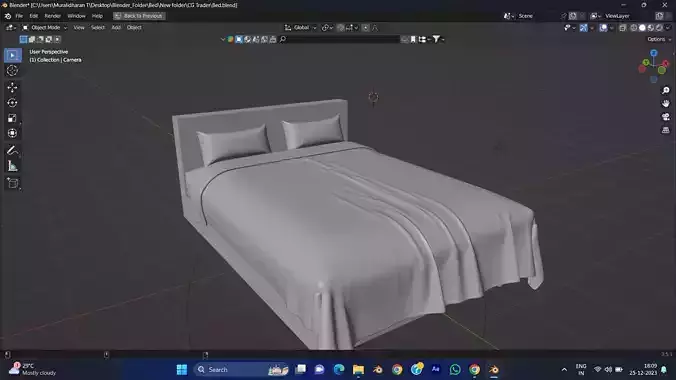
Task: Toggle the snap magnet icon
Action: (341, 28)
